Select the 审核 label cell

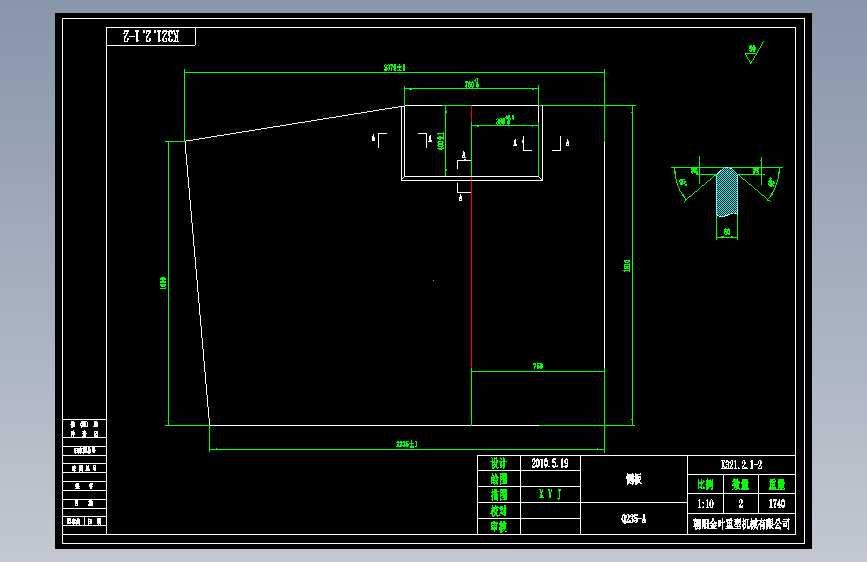point(499,526)
